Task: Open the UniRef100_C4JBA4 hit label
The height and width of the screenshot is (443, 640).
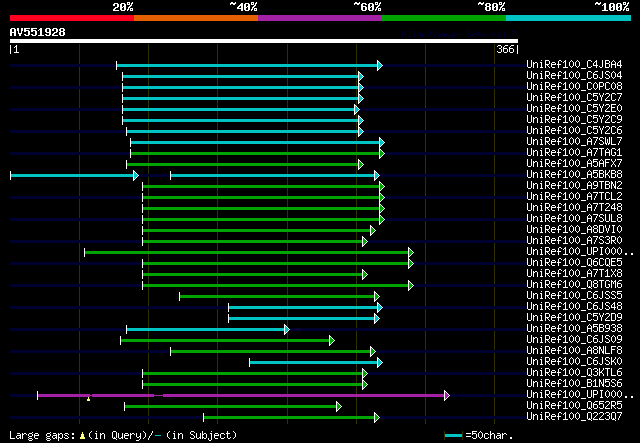Action: coord(574,65)
